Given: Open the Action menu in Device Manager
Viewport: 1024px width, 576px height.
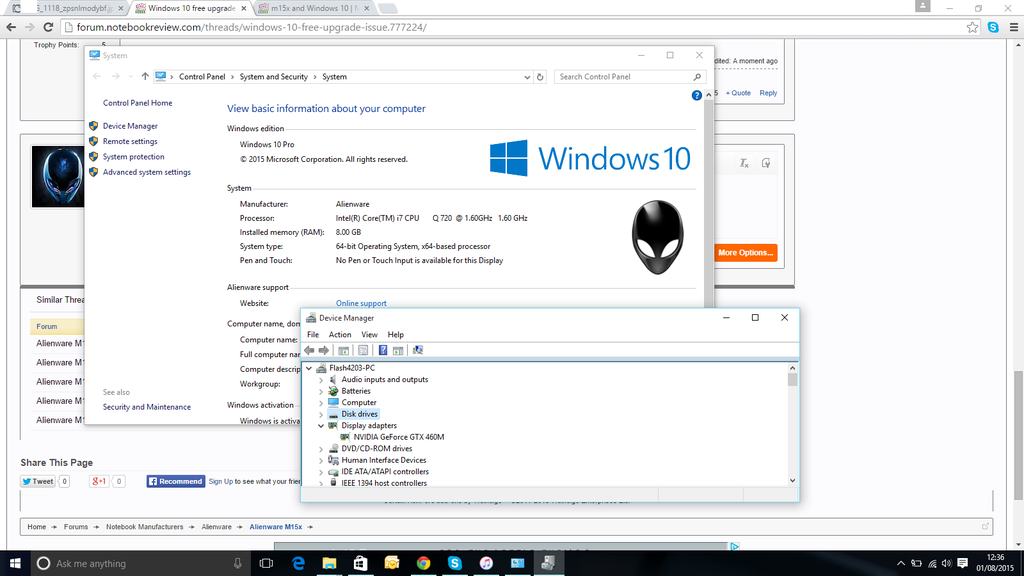Looking at the screenshot, I should point(340,334).
